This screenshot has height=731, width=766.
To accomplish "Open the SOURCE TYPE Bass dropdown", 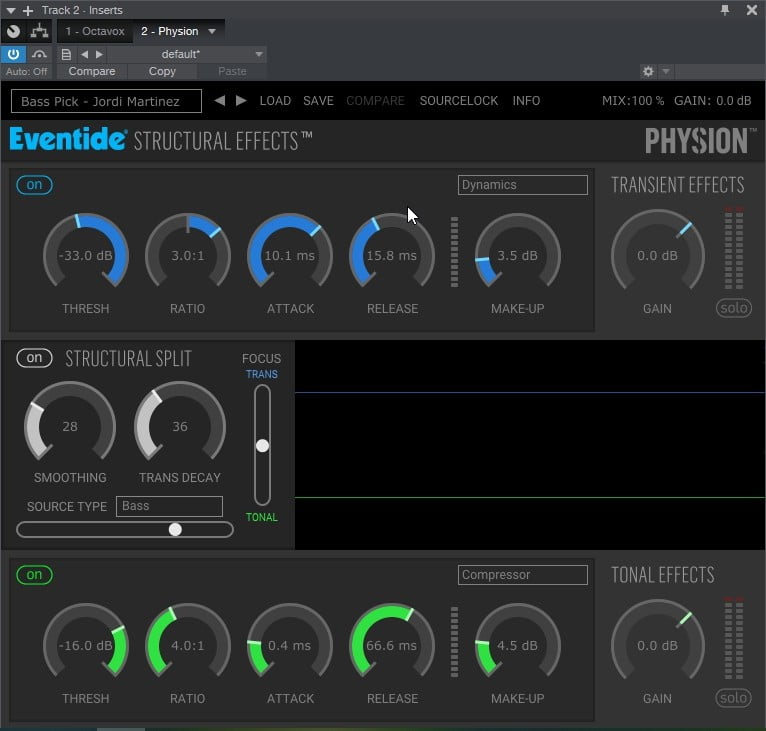I will pos(169,506).
